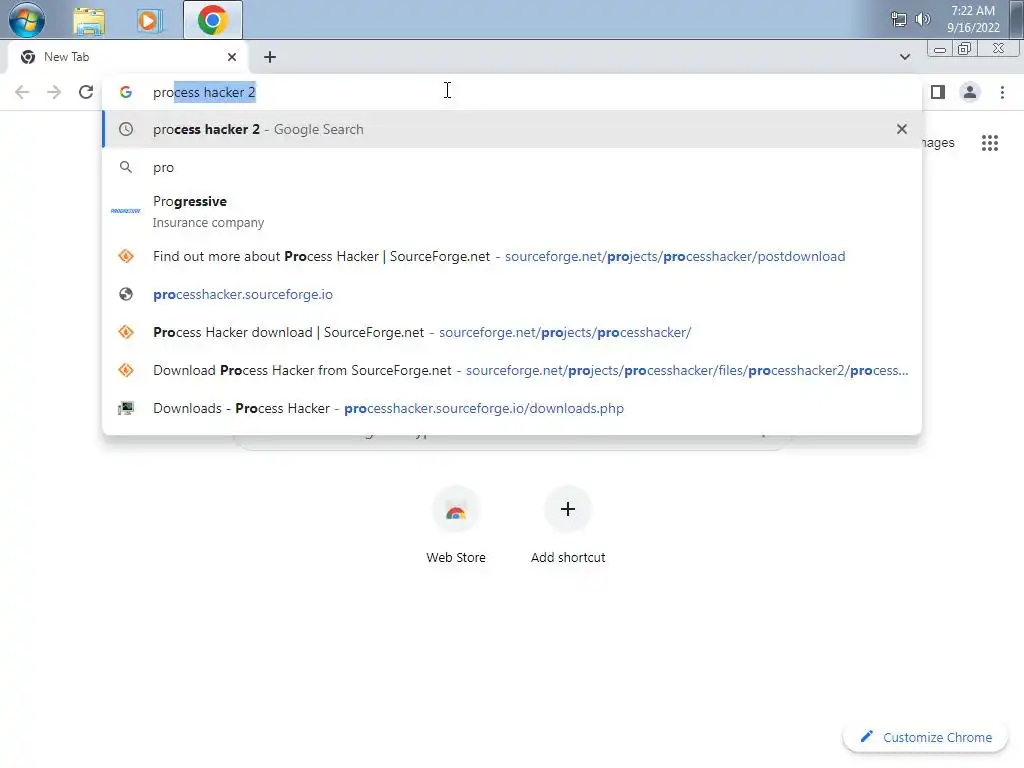Image resolution: width=1024 pixels, height=768 pixels.
Task: Open 'Find out more about Process Hacker' suggestion
Action: pyautogui.click(x=511, y=256)
